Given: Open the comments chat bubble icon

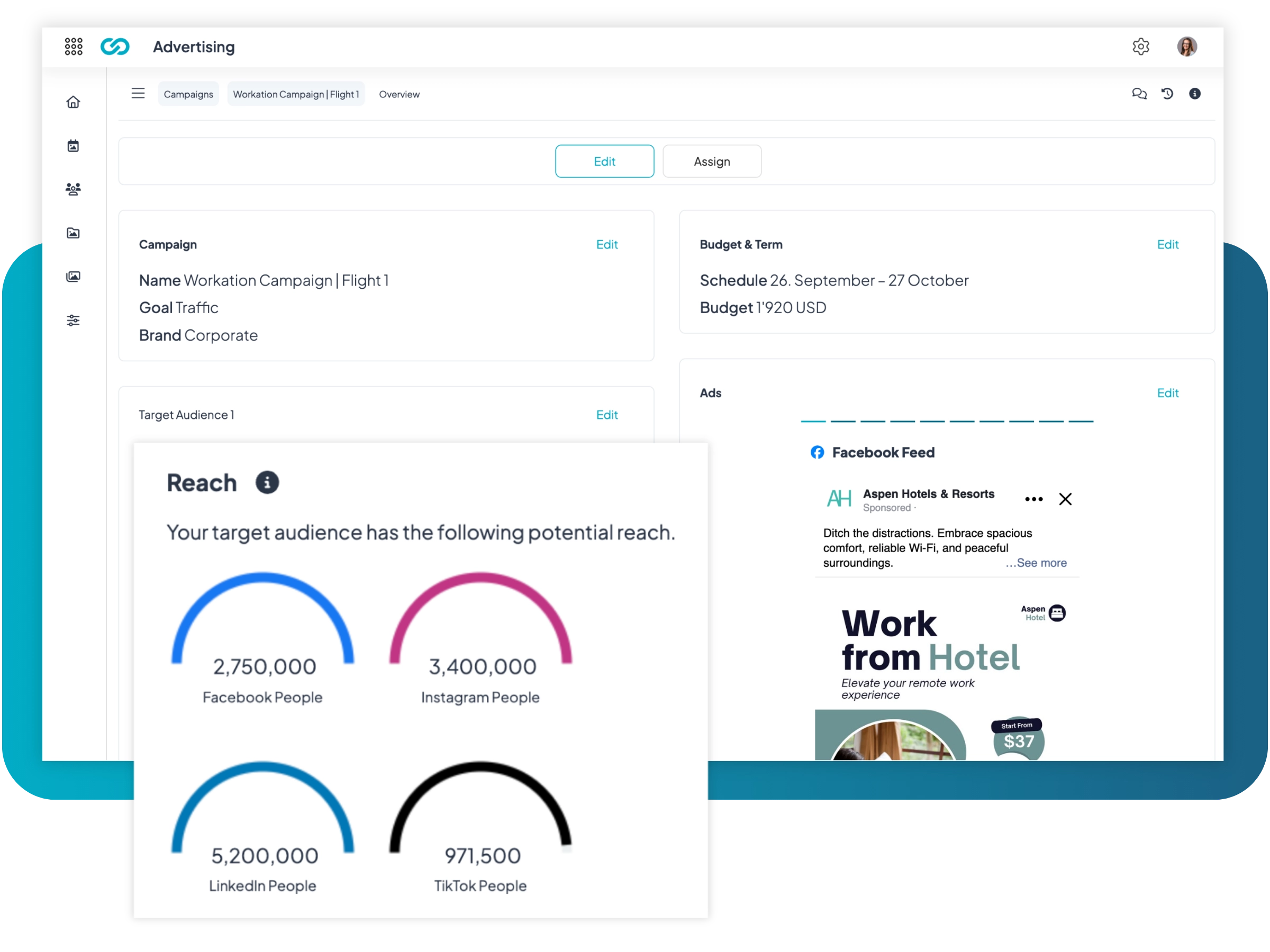Looking at the screenshot, I should [x=1139, y=94].
